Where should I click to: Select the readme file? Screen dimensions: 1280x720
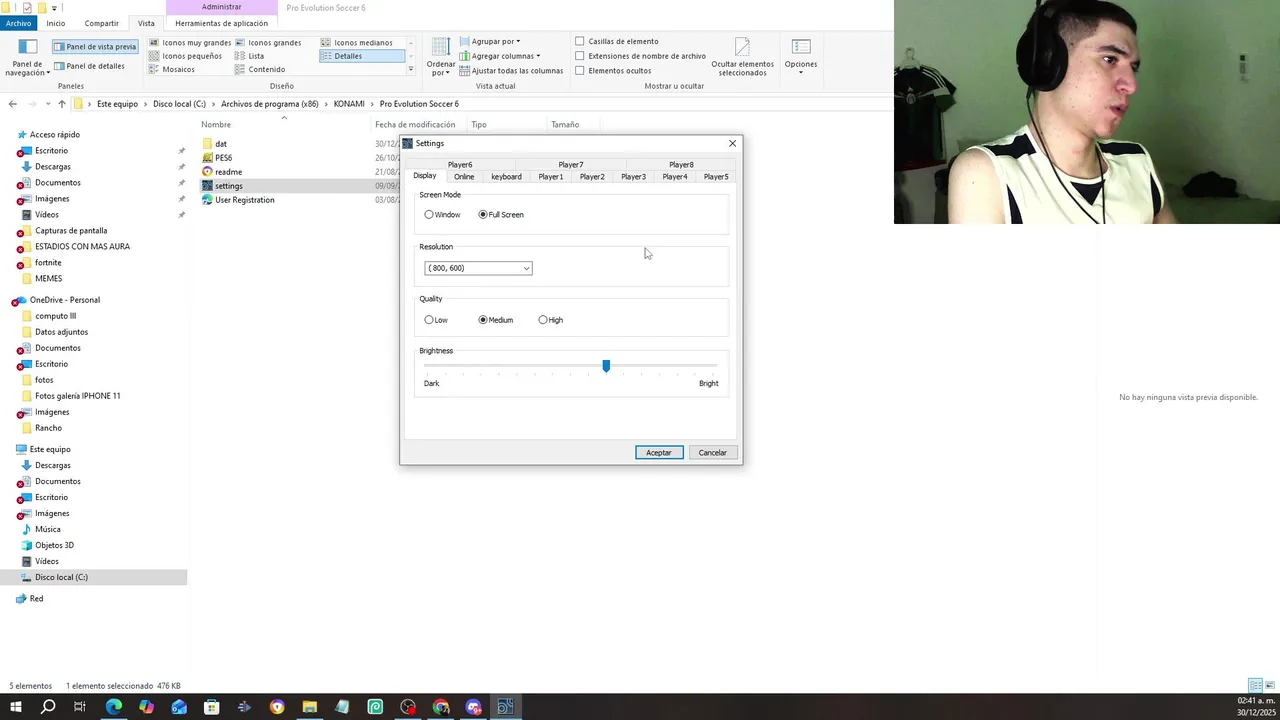(x=228, y=172)
